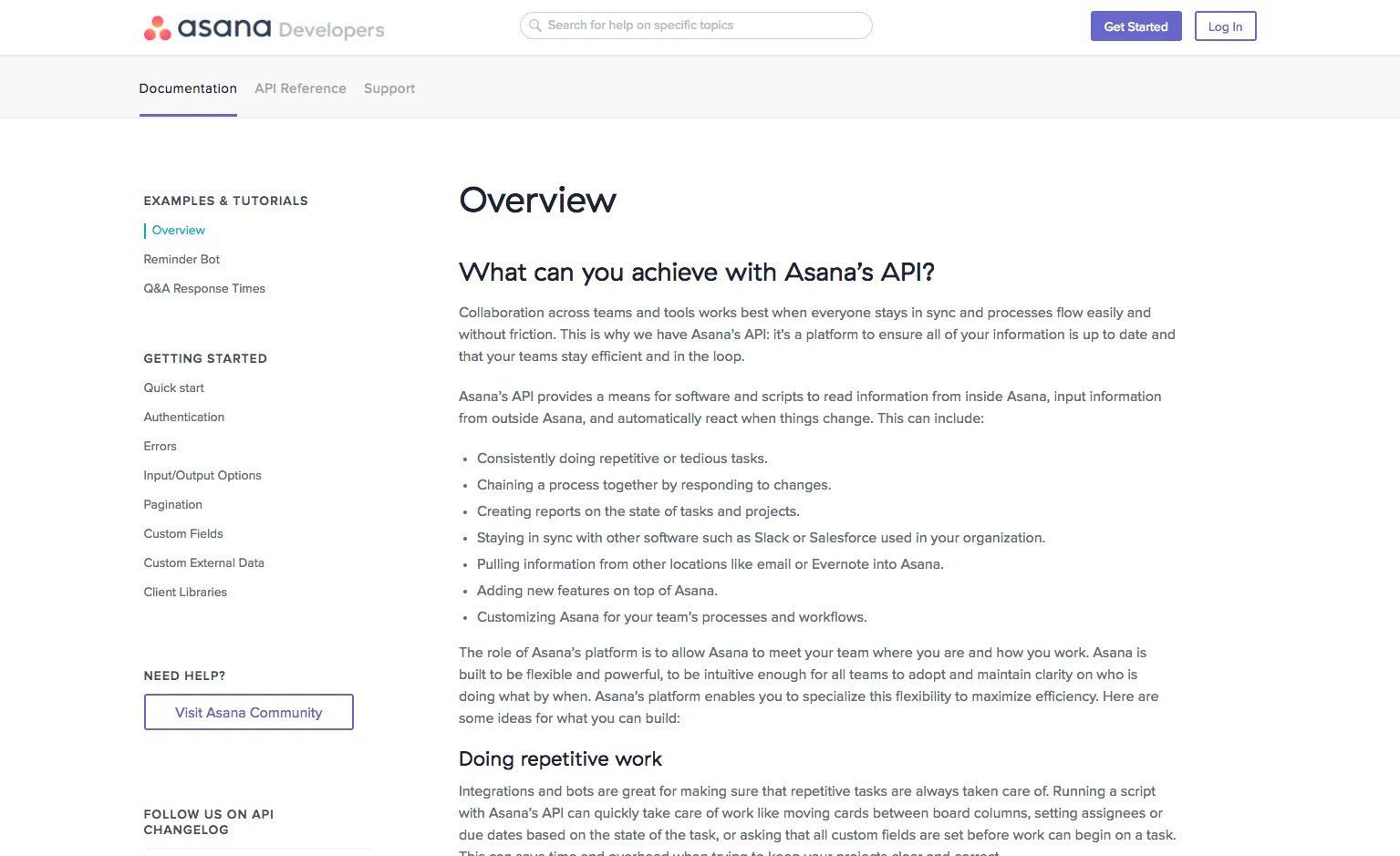Screen dimensions: 1400x856
Task: Select Overview in the sidebar
Action: (179, 231)
